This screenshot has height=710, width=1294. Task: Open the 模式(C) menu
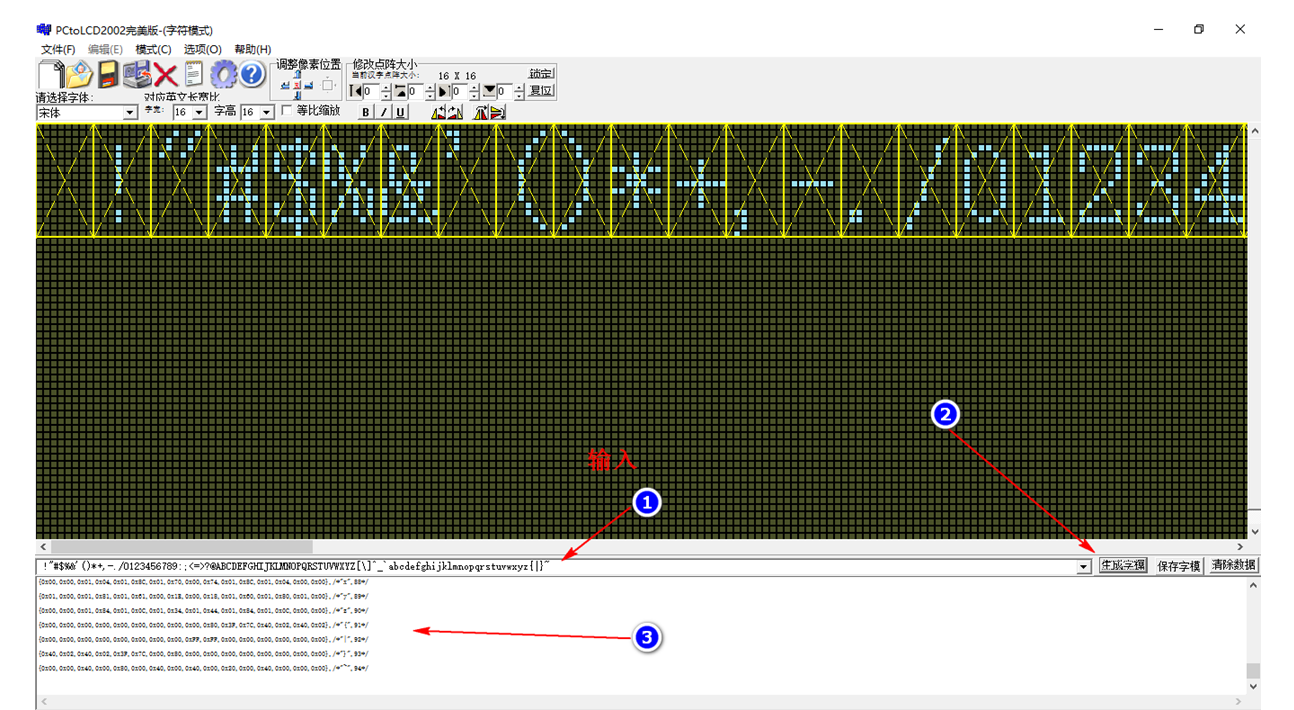(x=153, y=49)
